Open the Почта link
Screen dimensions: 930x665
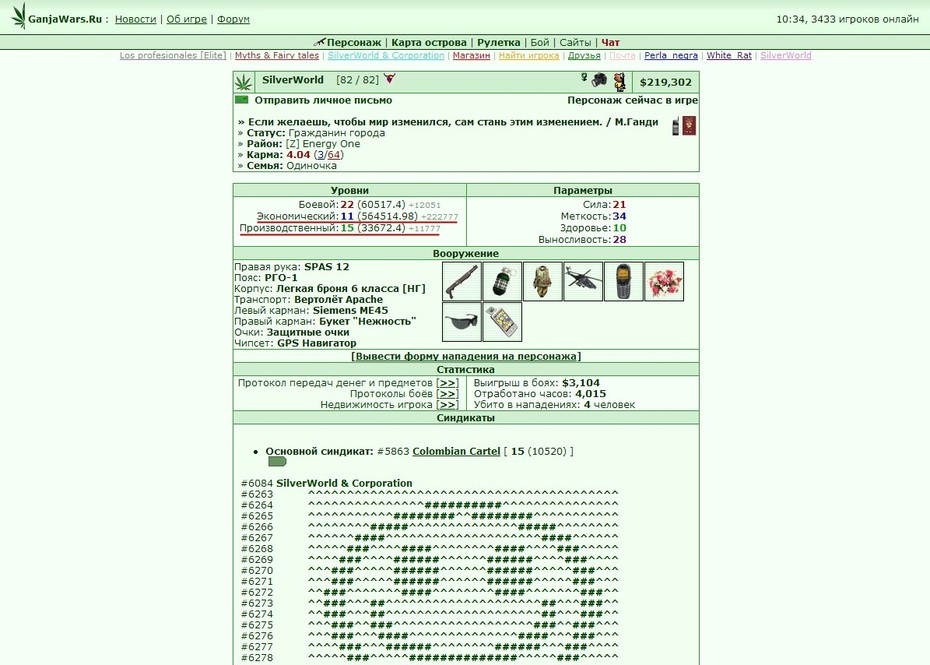point(622,55)
